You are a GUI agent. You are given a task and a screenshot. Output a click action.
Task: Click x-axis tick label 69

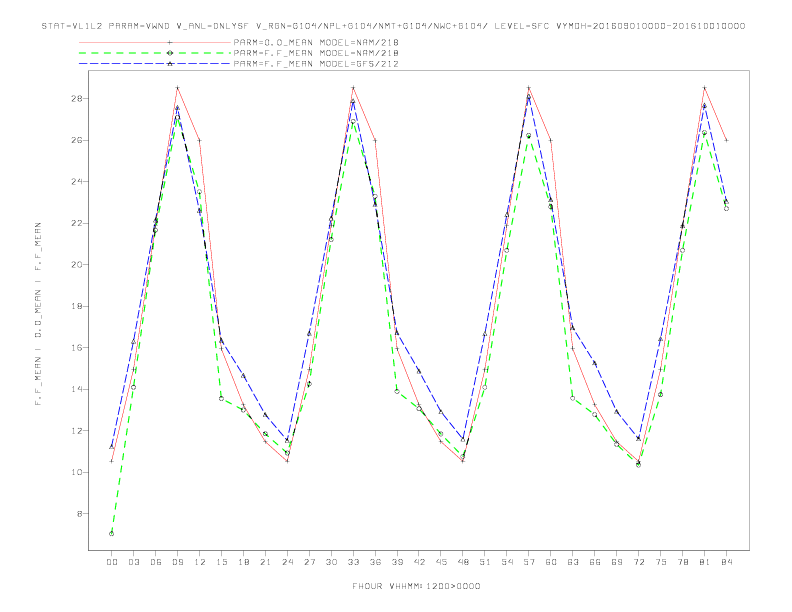tap(617, 562)
